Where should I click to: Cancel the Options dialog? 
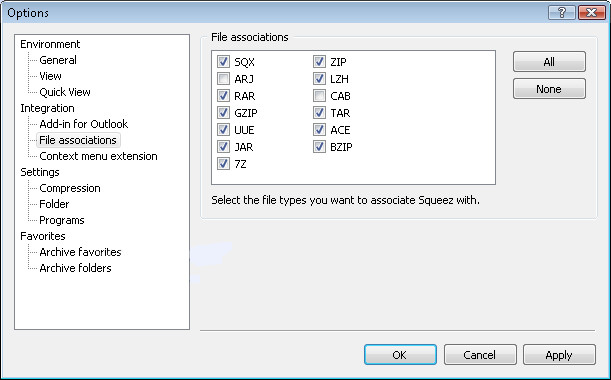(480, 355)
